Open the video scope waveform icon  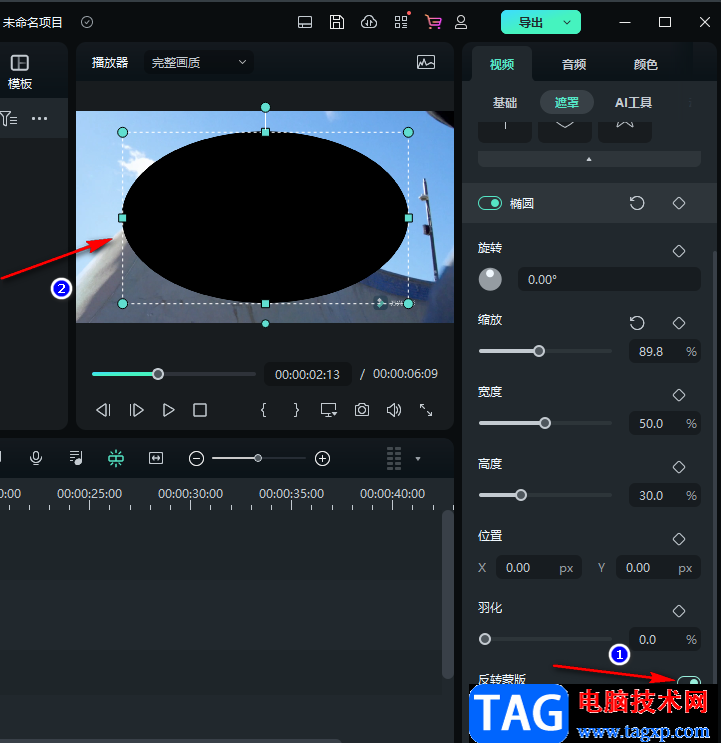[426, 62]
